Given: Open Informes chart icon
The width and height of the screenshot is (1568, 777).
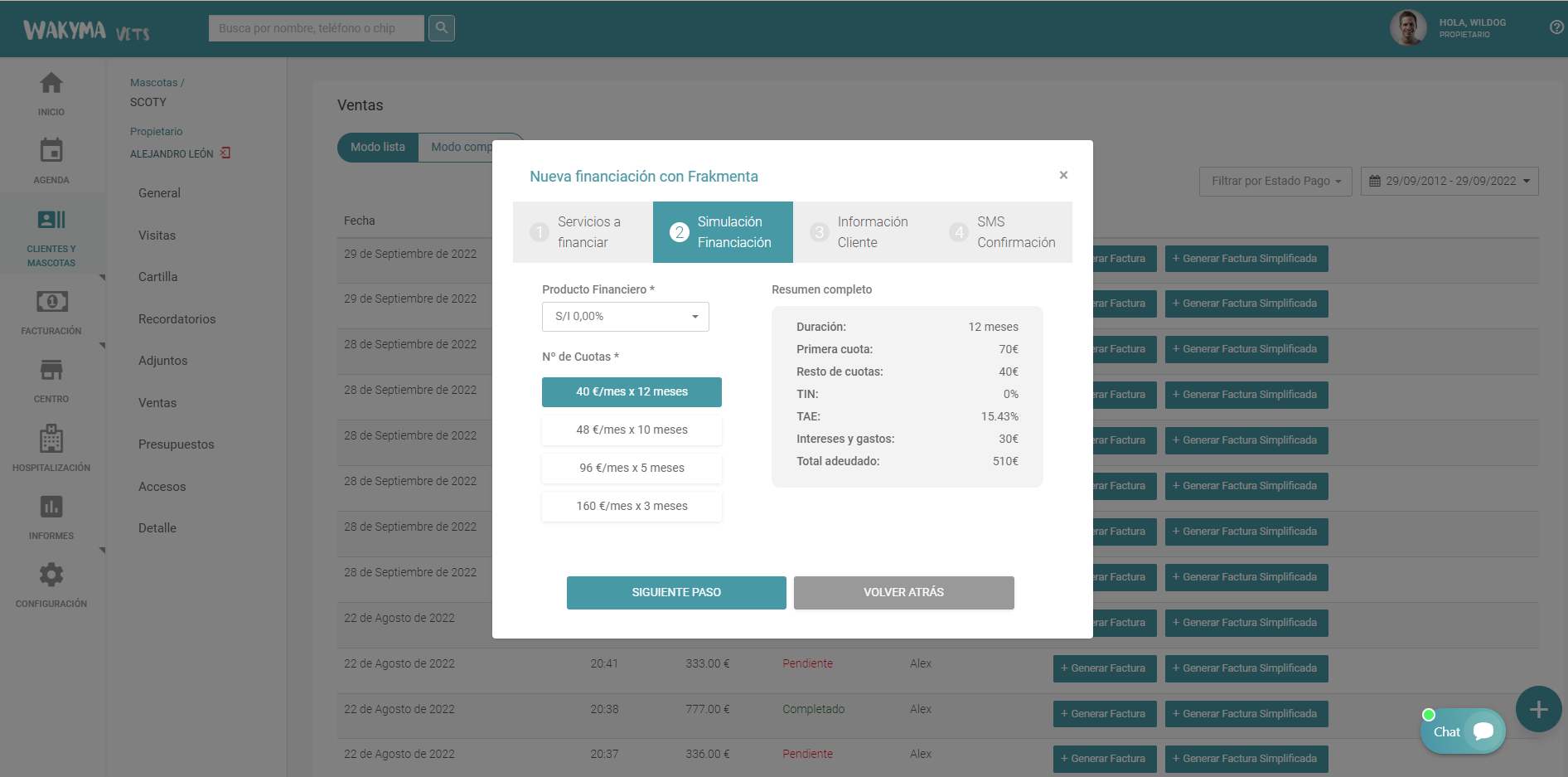Looking at the screenshot, I should [51, 507].
